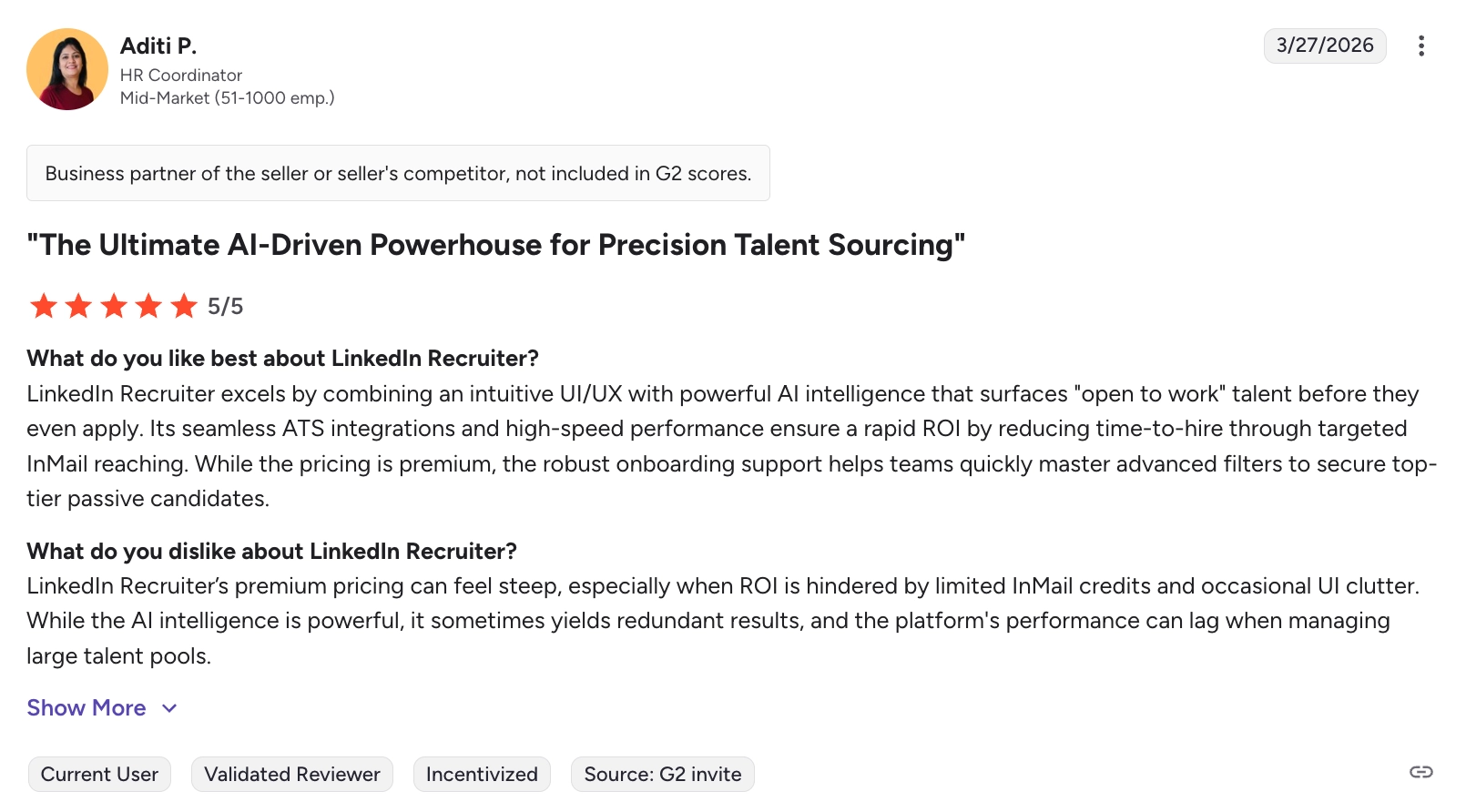Click the Incentivized badge
1466x812 pixels.
click(x=482, y=774)
